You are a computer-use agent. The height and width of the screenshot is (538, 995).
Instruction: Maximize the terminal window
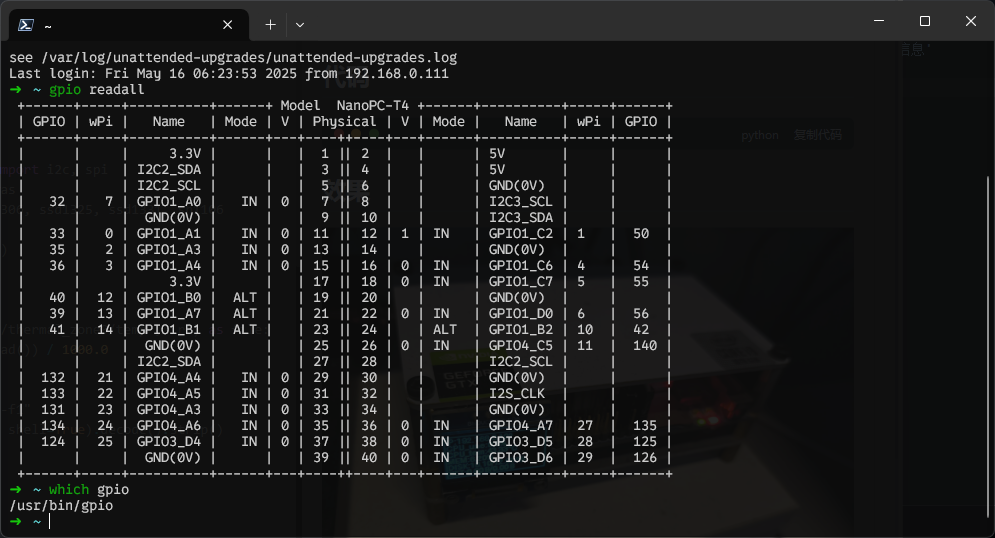tap(924, 22)
